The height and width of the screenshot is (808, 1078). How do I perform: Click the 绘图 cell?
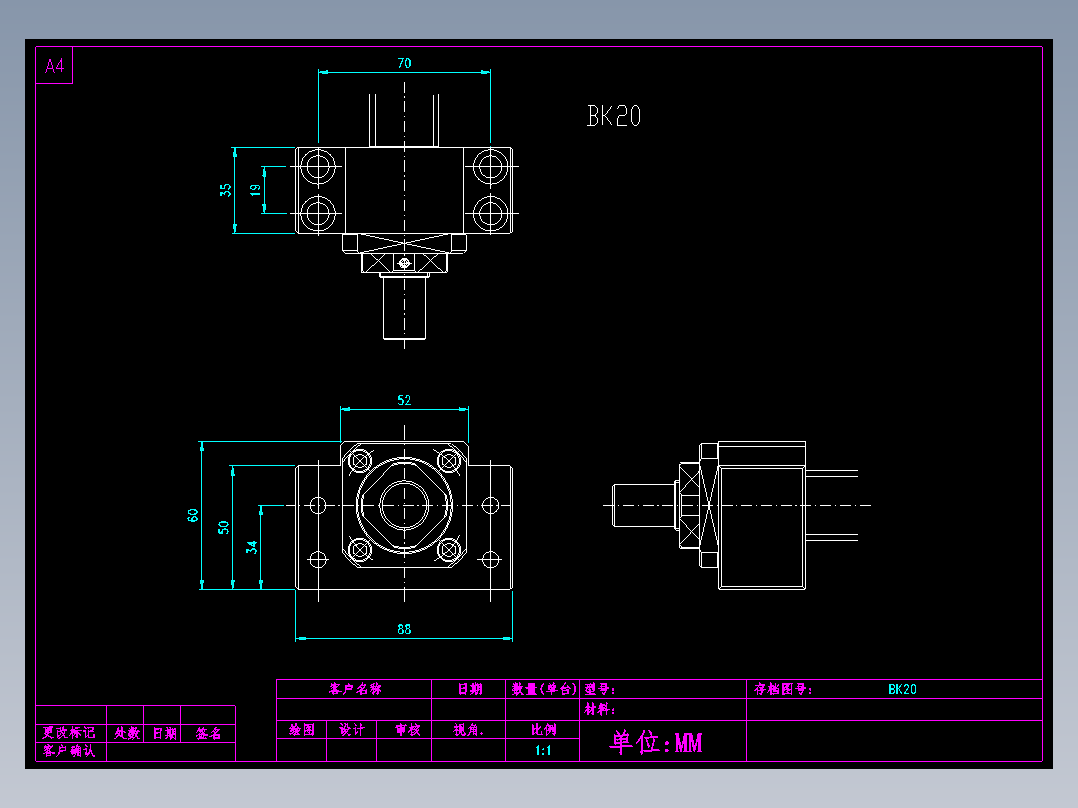[x=302, y=730]
